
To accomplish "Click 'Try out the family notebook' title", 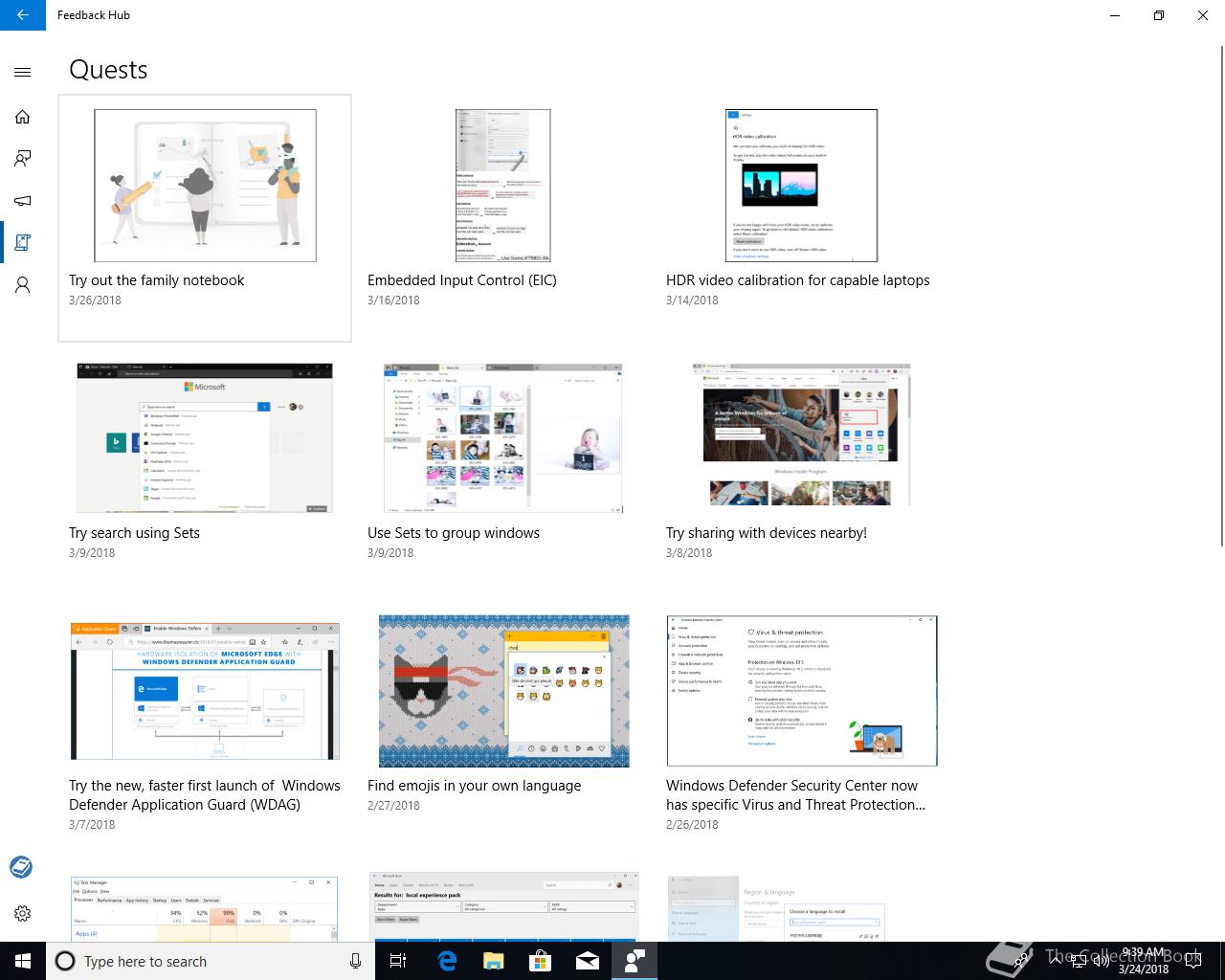I will [156, 280].
